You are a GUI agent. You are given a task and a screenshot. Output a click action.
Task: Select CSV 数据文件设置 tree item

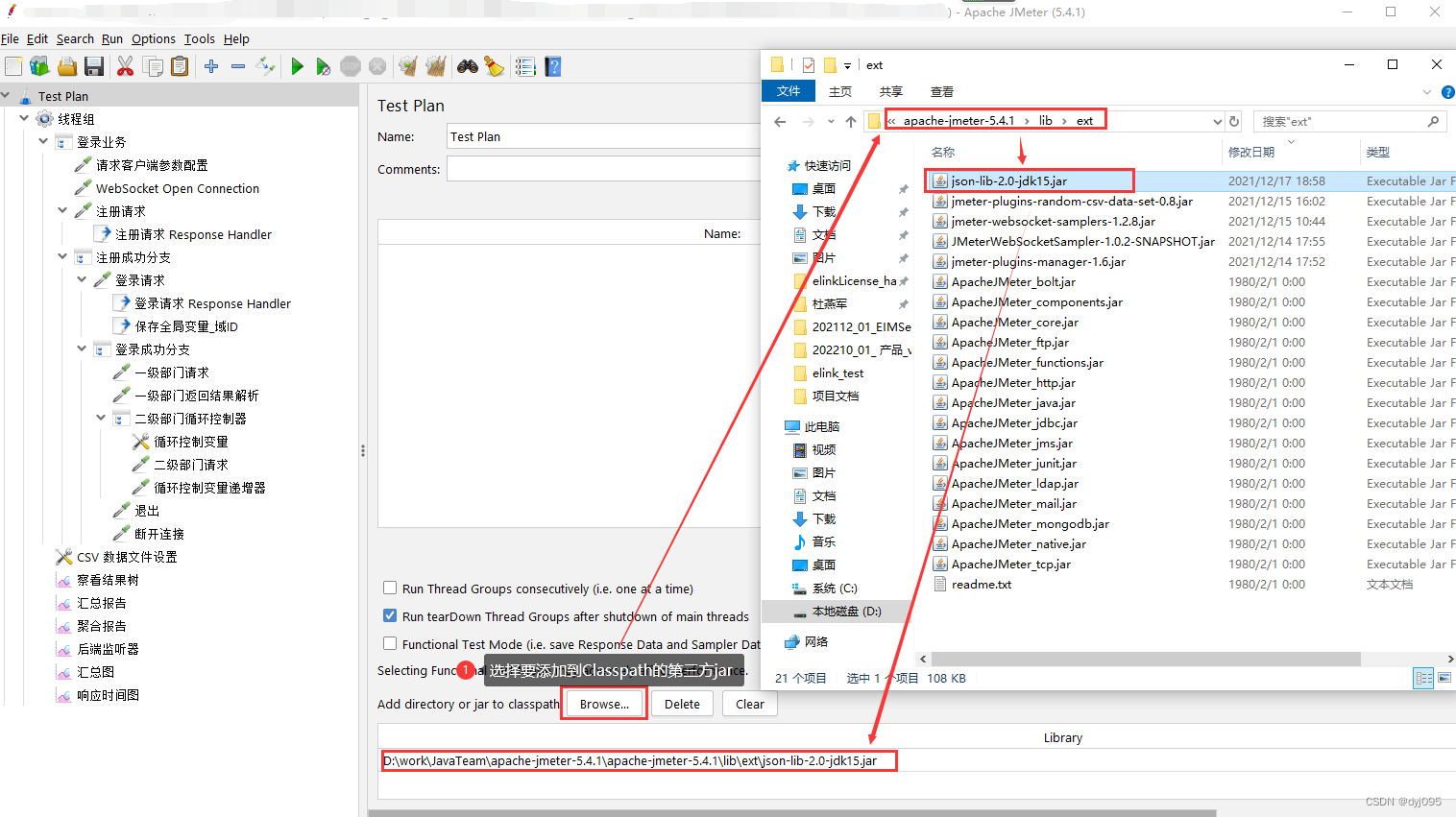point(127,557)
